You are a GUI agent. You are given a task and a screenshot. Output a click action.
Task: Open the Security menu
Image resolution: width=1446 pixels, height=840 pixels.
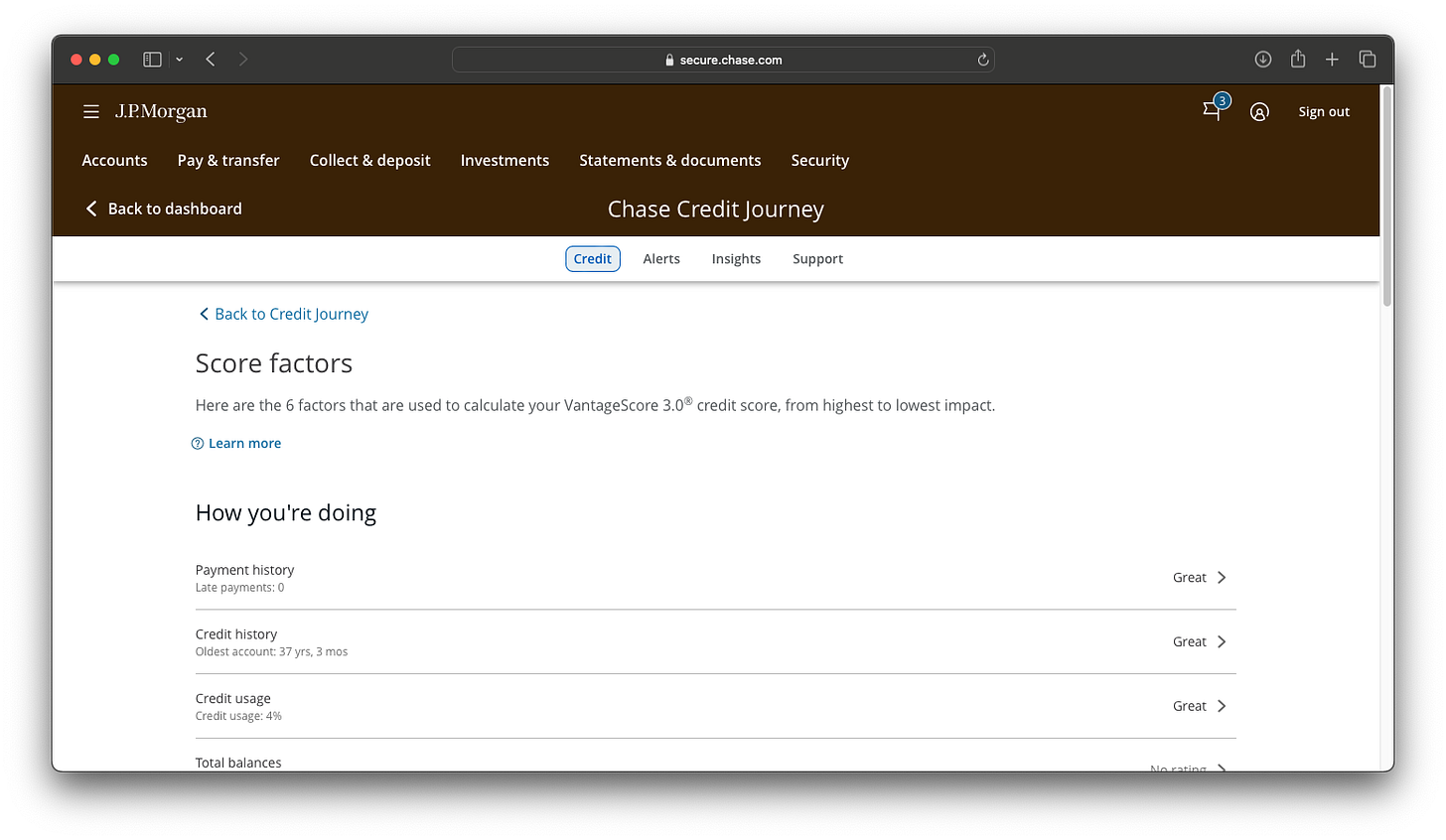tap(820, 160)
